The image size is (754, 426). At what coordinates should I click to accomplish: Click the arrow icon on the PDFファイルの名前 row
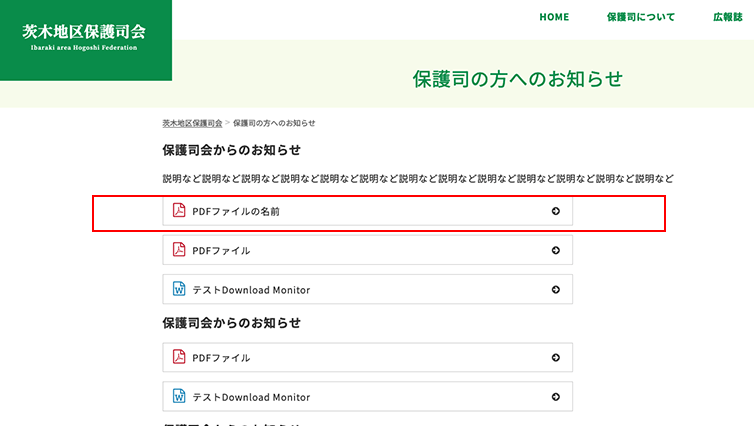[556, 211]
